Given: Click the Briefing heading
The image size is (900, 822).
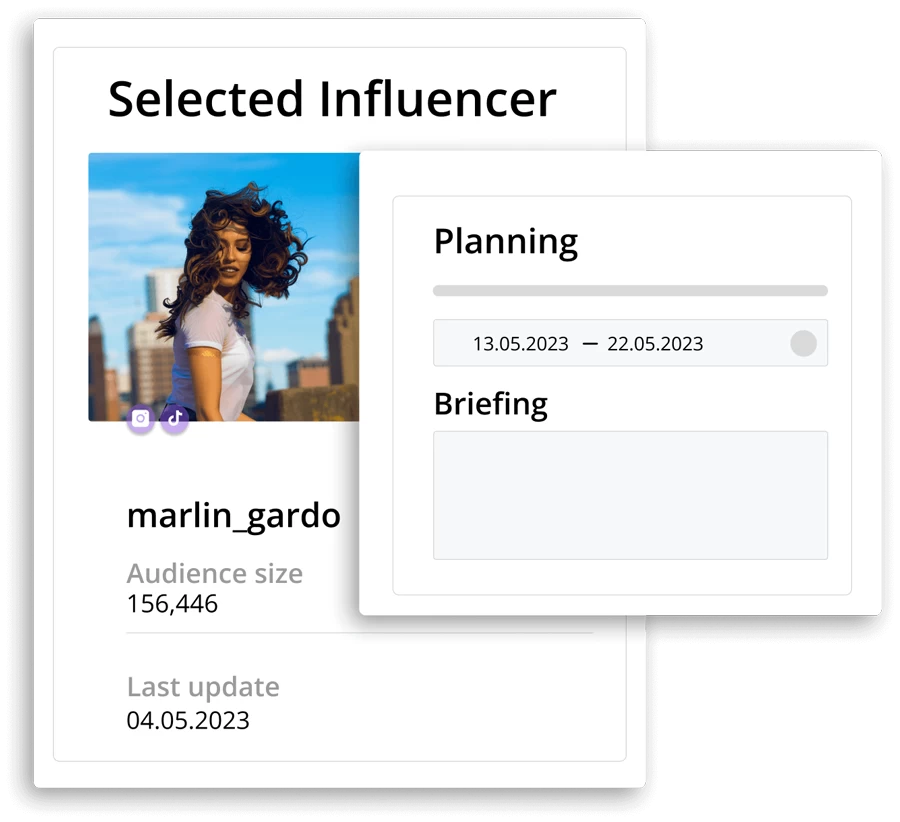Looking at the screenshot, I should pos(491,404).
